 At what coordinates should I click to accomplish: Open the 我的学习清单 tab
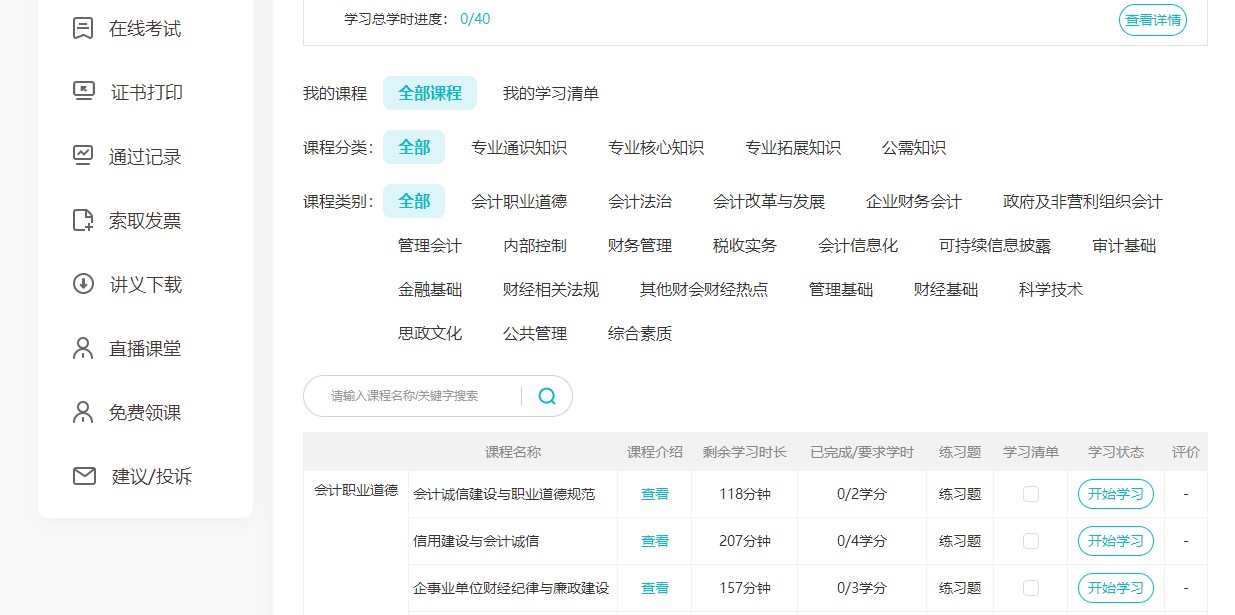coord(550,92)
